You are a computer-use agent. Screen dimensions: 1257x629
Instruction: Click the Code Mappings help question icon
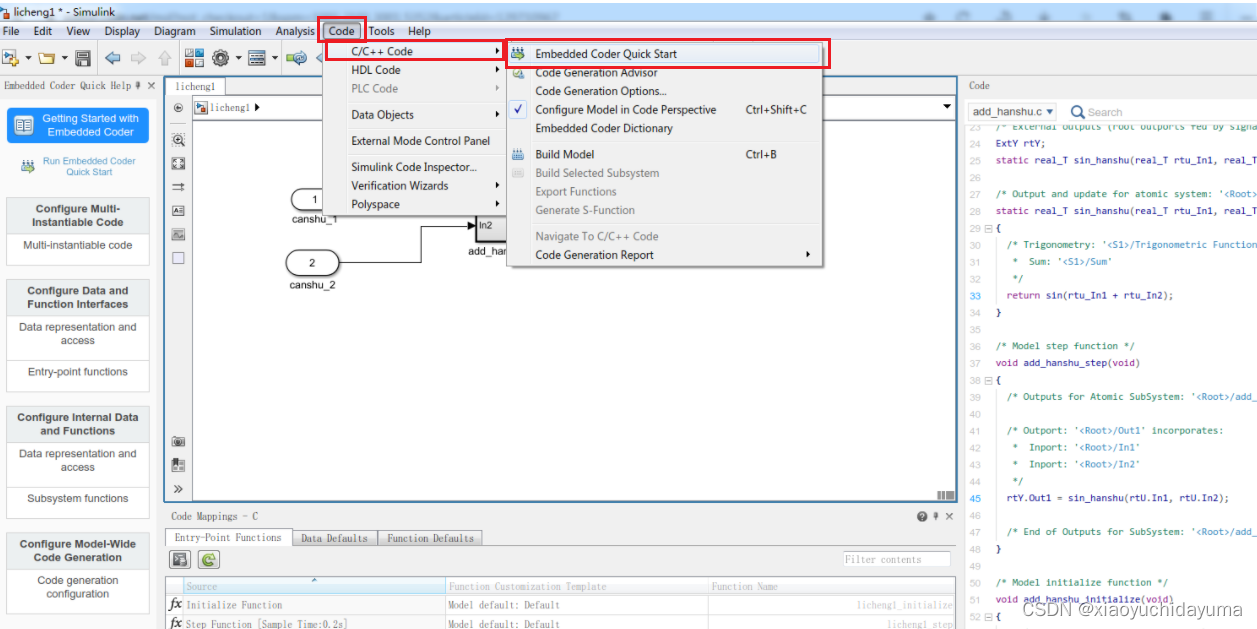[x=922, y=517]
